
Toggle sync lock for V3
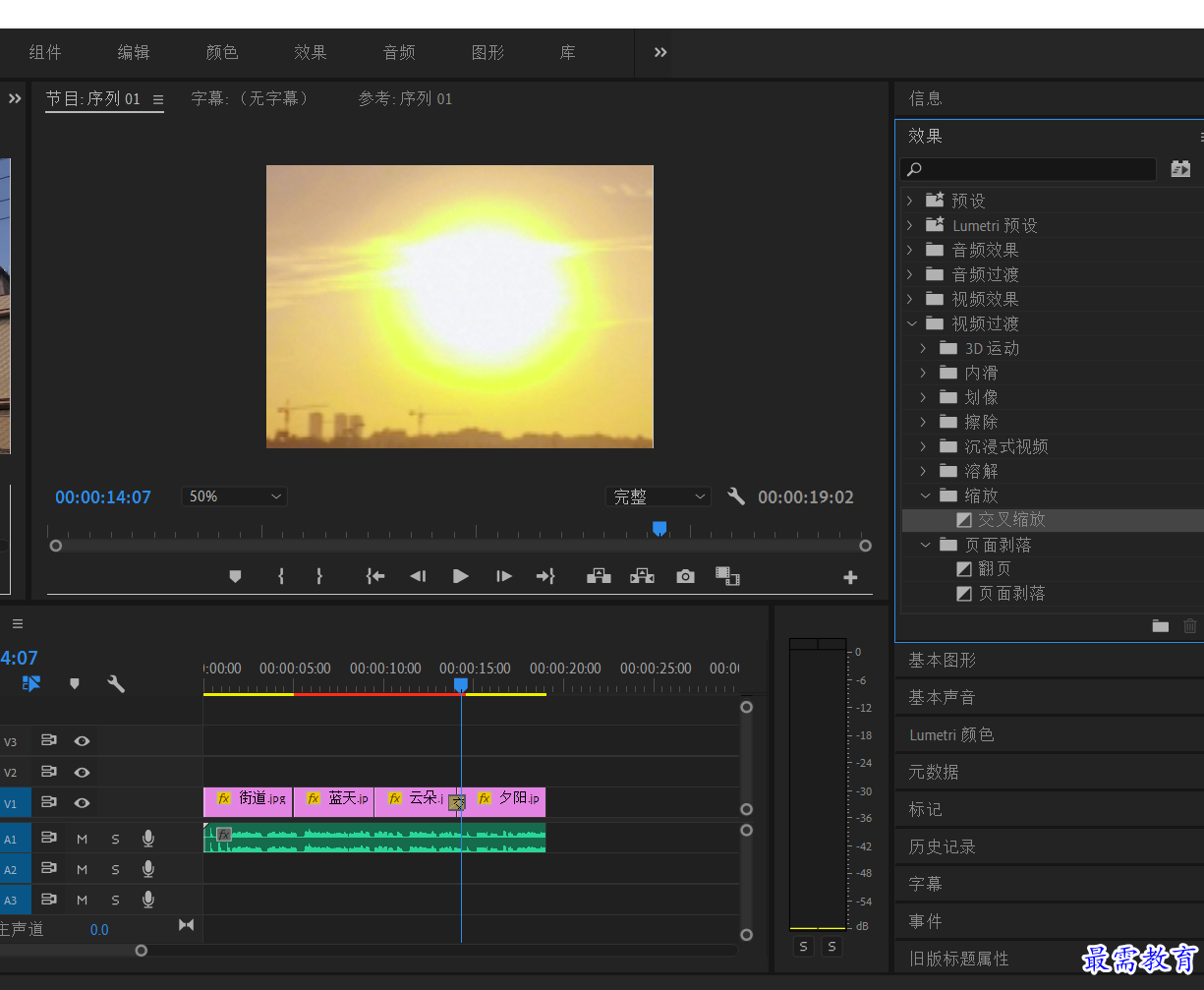pyautogui.click(x=48, y=741)
